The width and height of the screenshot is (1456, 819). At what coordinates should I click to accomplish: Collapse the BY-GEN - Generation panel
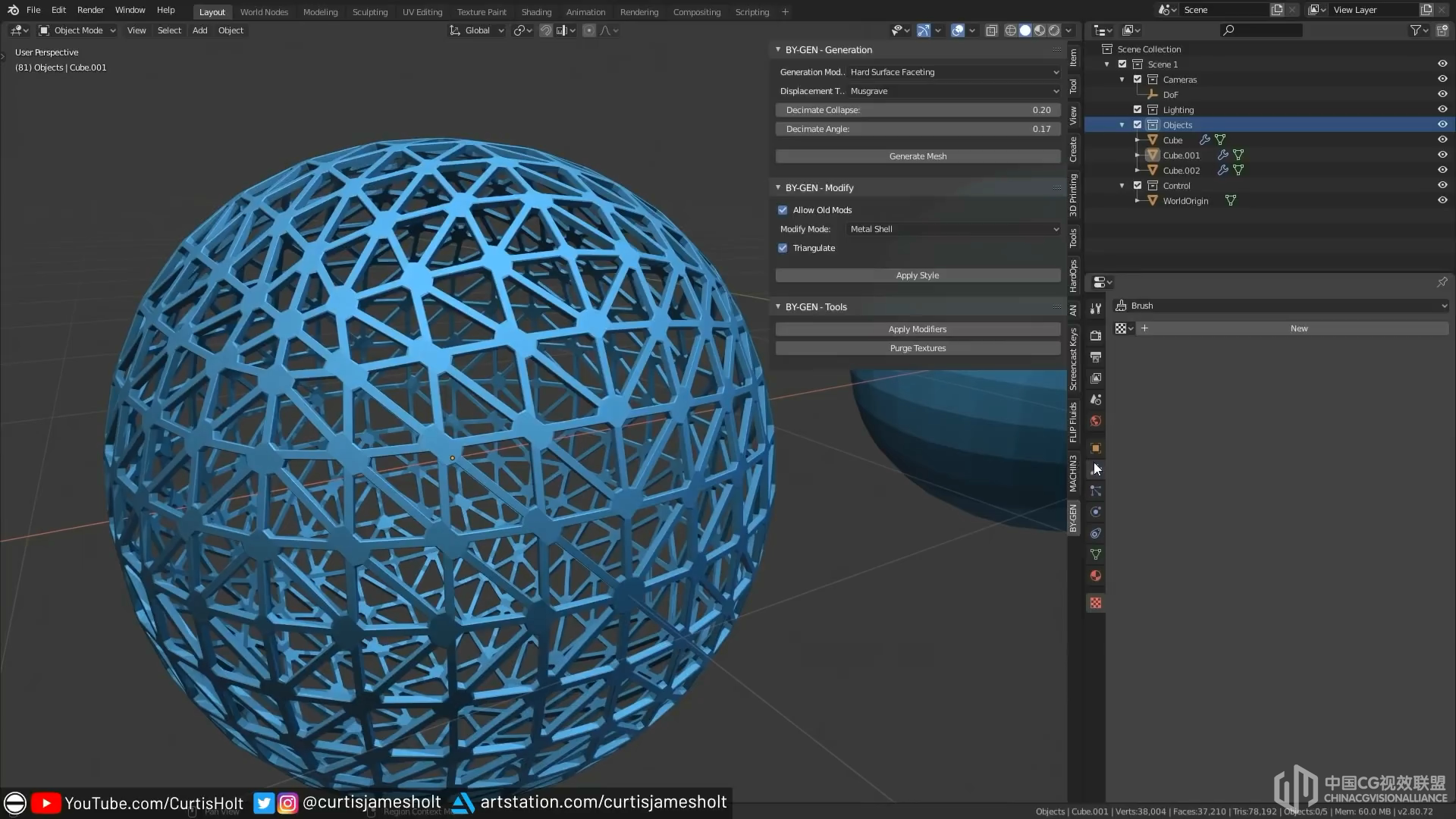778,49
